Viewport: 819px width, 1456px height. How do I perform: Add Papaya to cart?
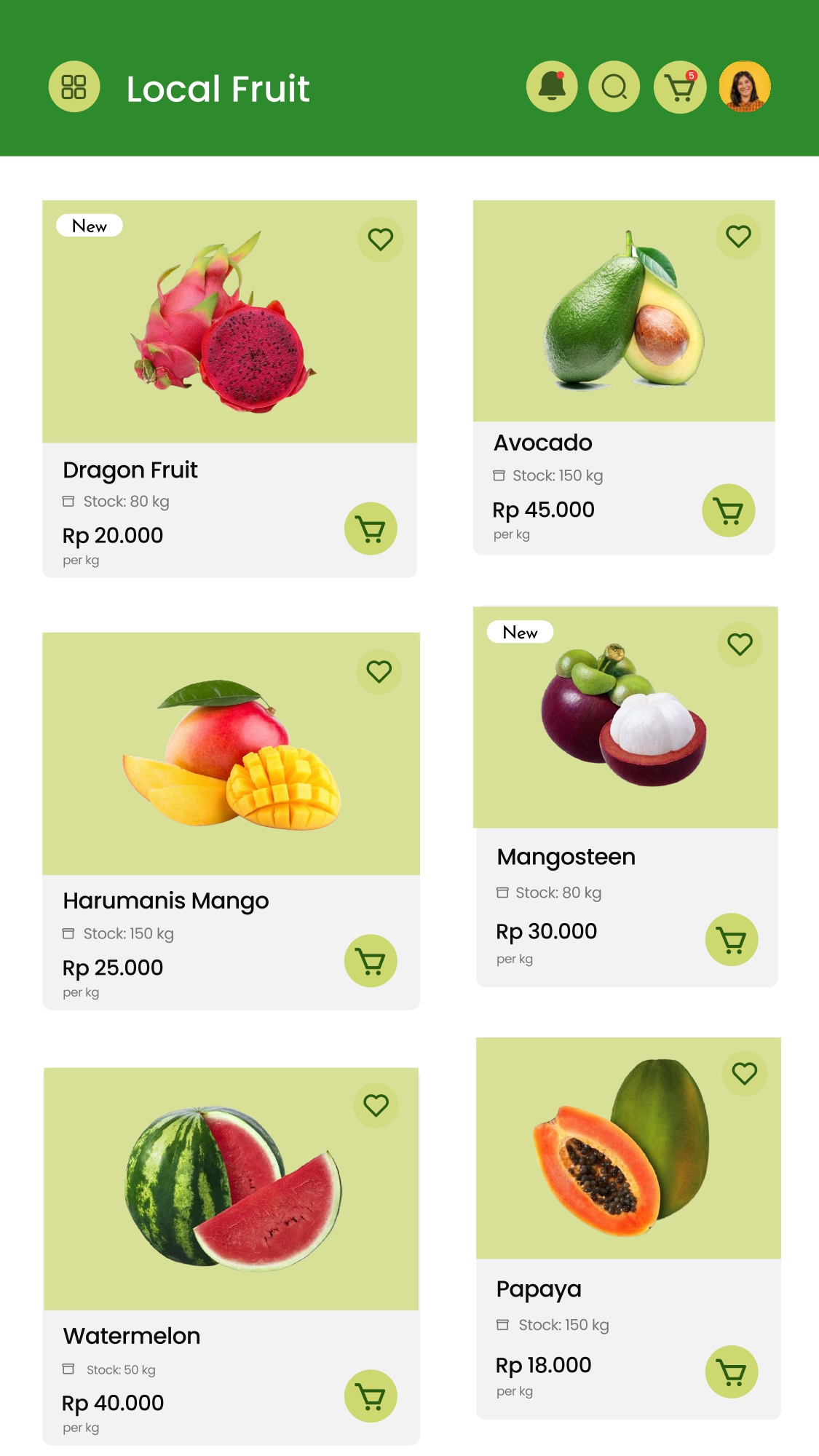click(x=732, y=1372)
